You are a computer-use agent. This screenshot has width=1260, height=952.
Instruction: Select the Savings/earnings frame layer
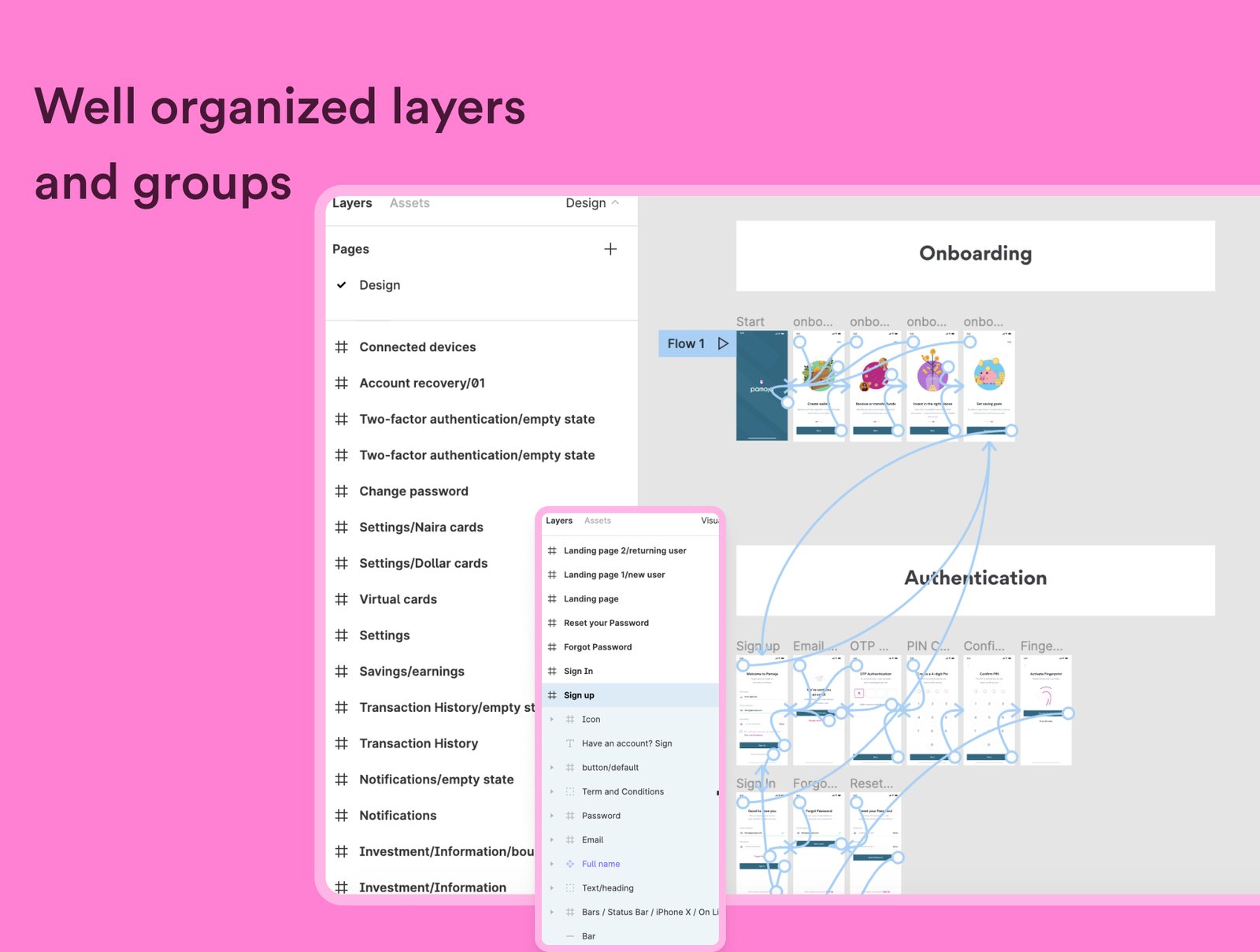tap(411, 672)
